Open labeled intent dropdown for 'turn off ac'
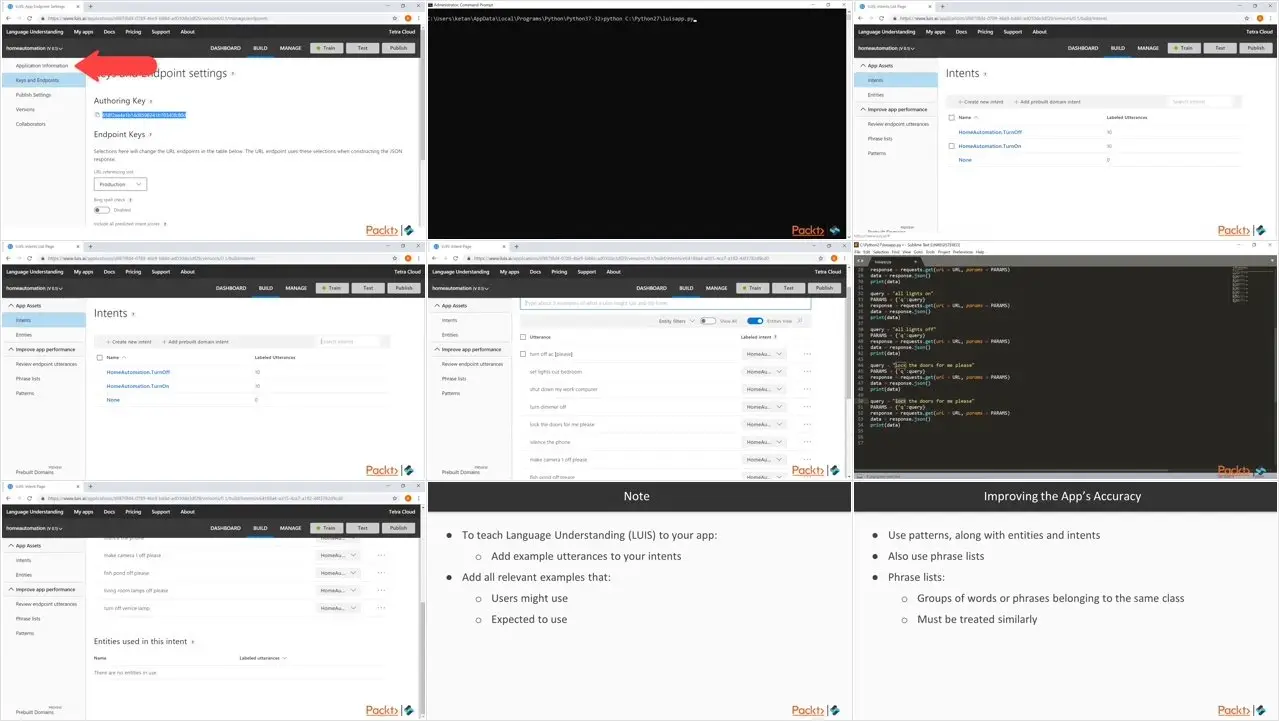Screen dimensions: 1279x721 [x=765, y=354]
